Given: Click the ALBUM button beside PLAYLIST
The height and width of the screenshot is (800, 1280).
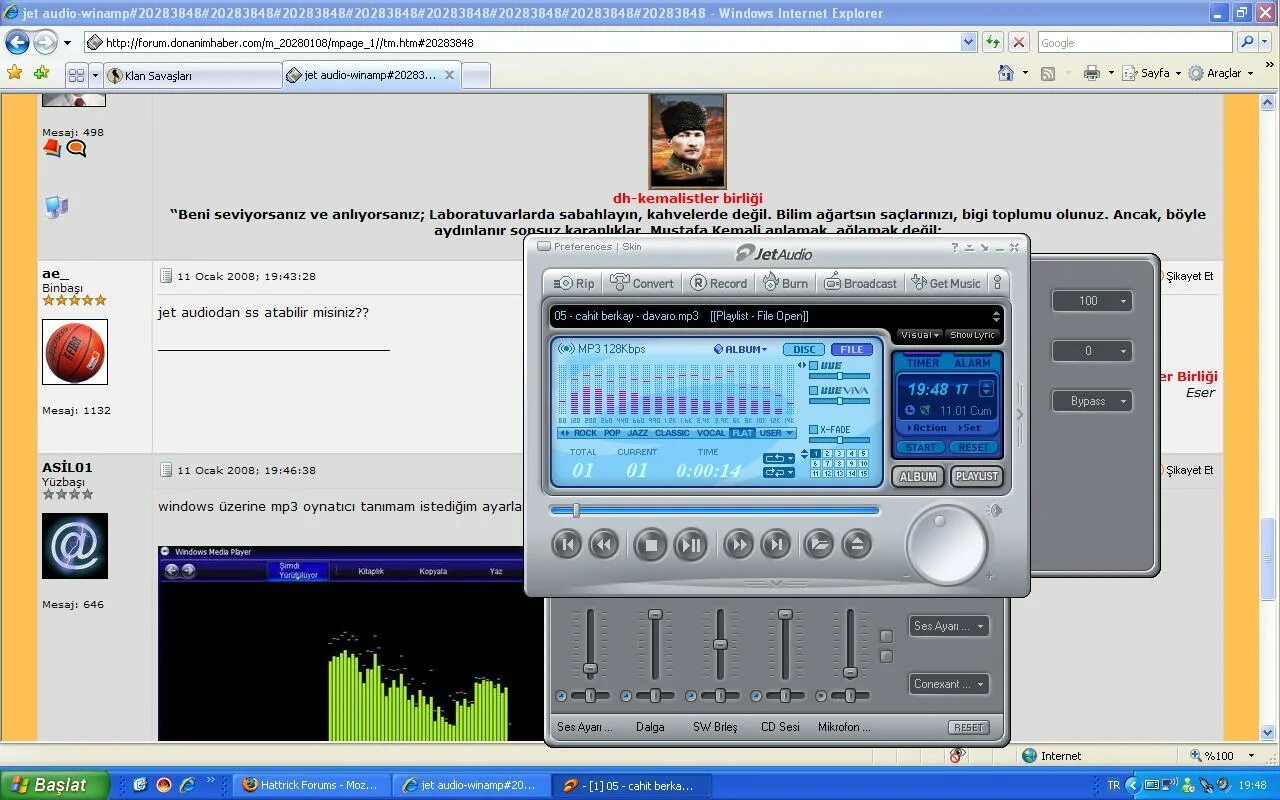Looking at the screenshot, I should pos(918,477).
